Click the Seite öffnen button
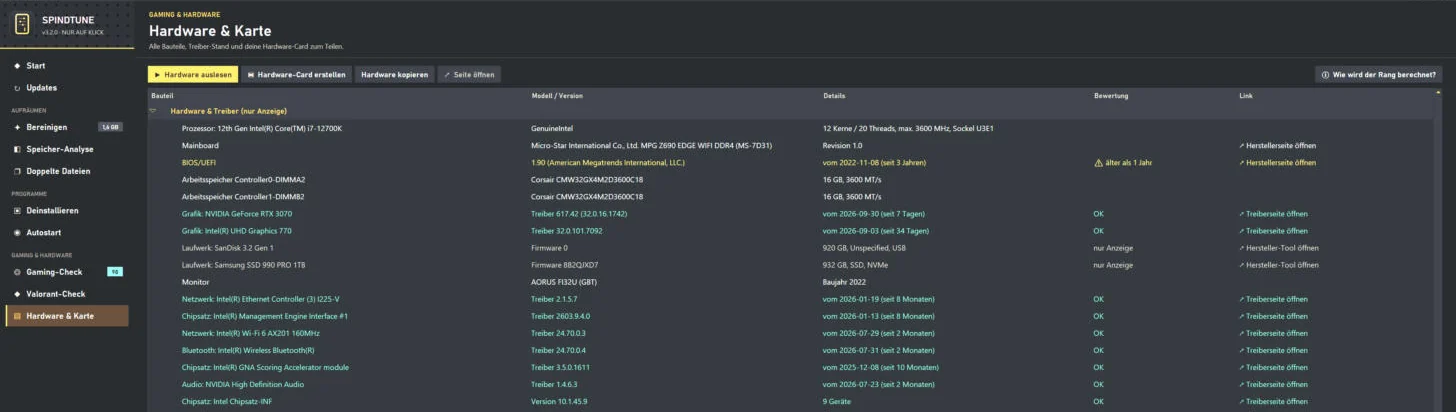This screenshot has height=412, width=1456. [x=469, y=75]
